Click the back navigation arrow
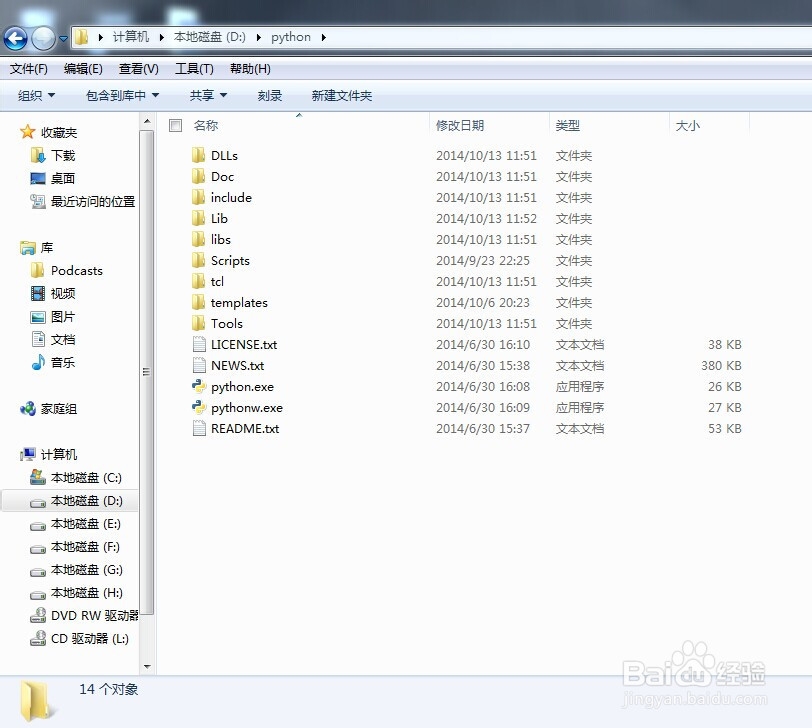The height and width of the screenshot is (728, 812). (x=17, y=37)
